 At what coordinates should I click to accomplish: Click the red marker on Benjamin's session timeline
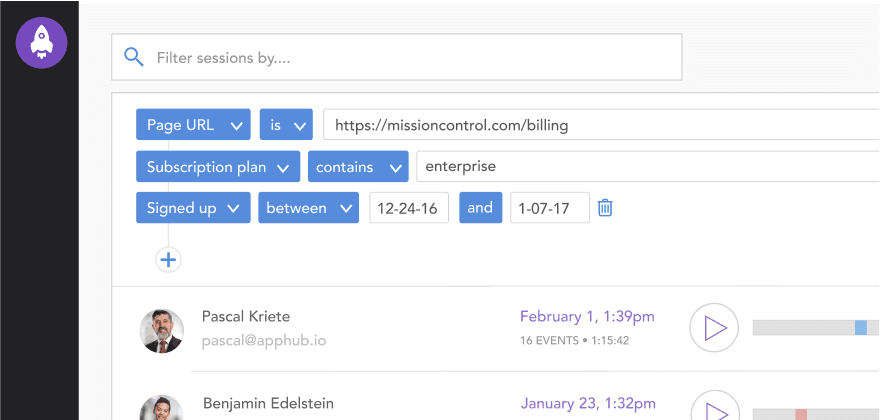point(801,414)
